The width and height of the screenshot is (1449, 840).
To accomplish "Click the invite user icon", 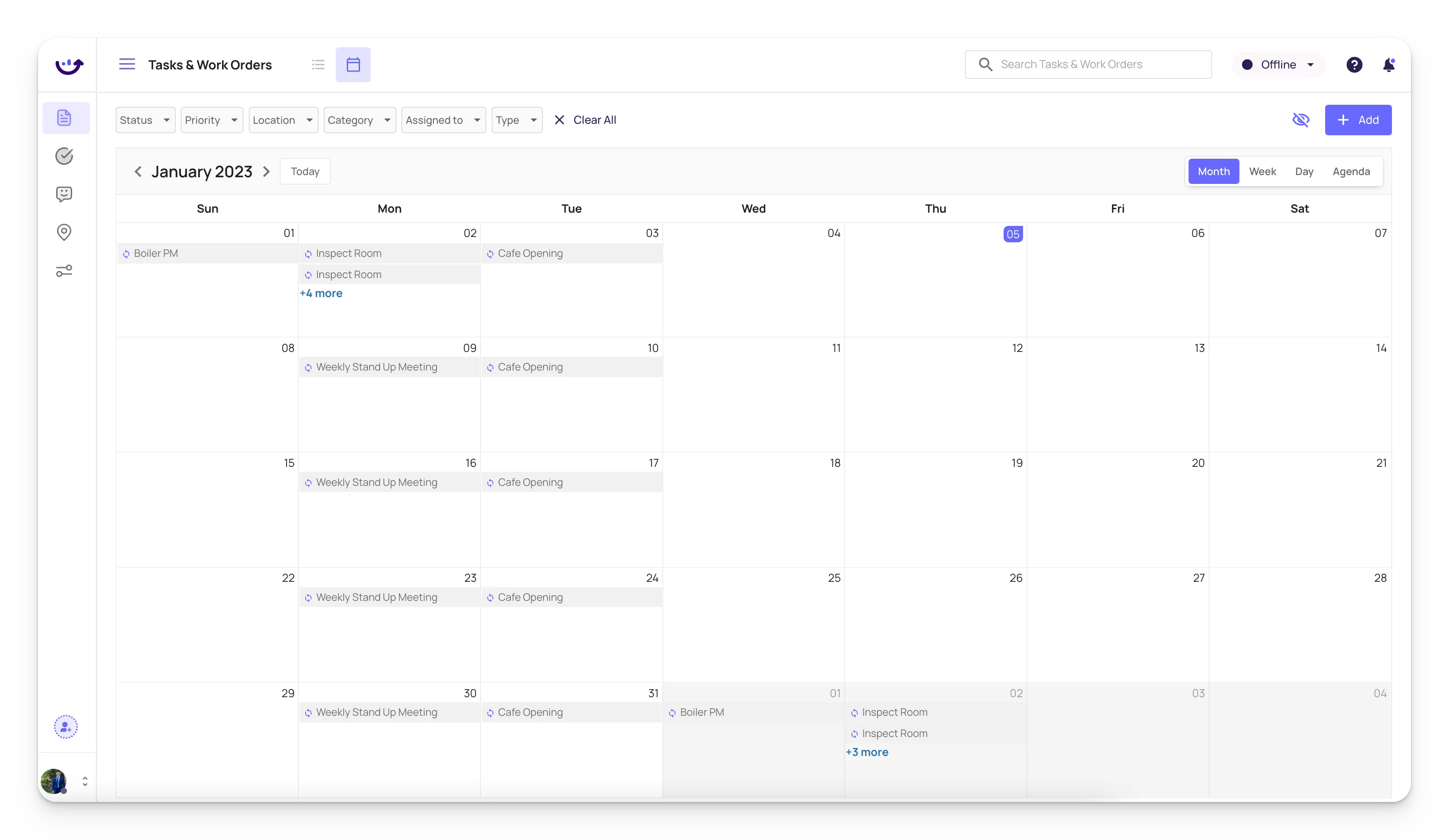I will point(65,727).
